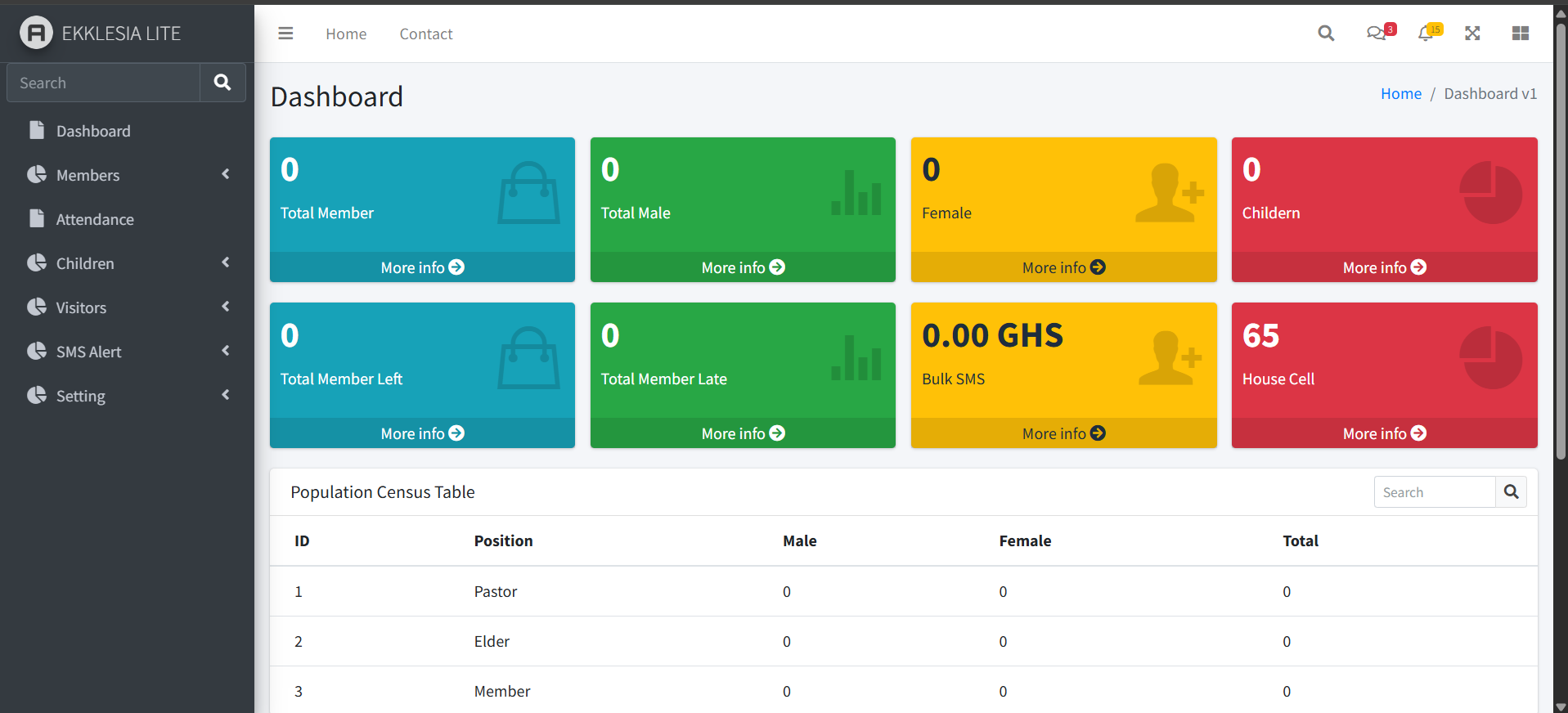Click the pie icon on House Cell card
This screenshot has width=1568, height=713.
click(x=1490, y=358)
